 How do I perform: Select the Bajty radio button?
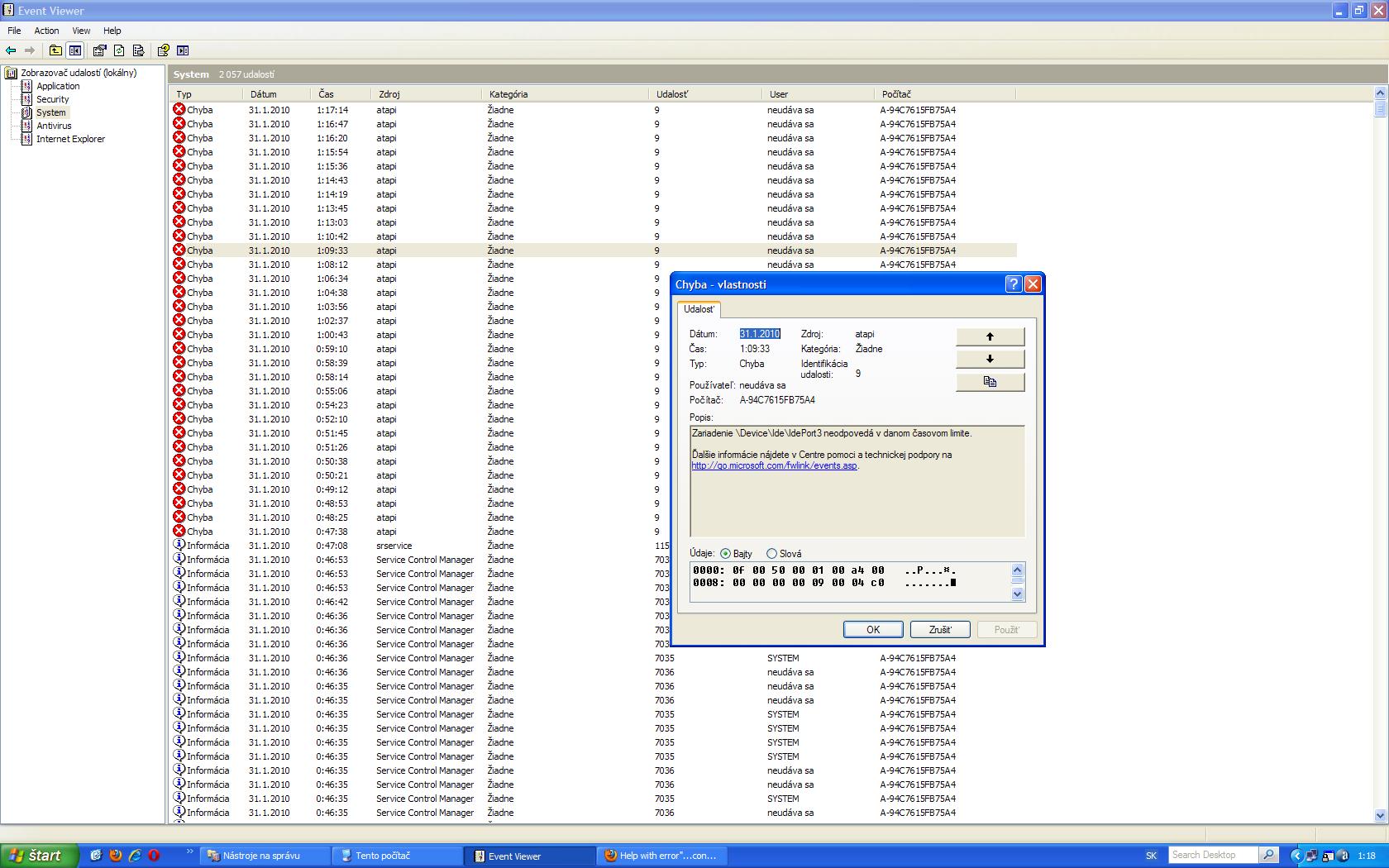pyautogui.click(x=725, y=554)
